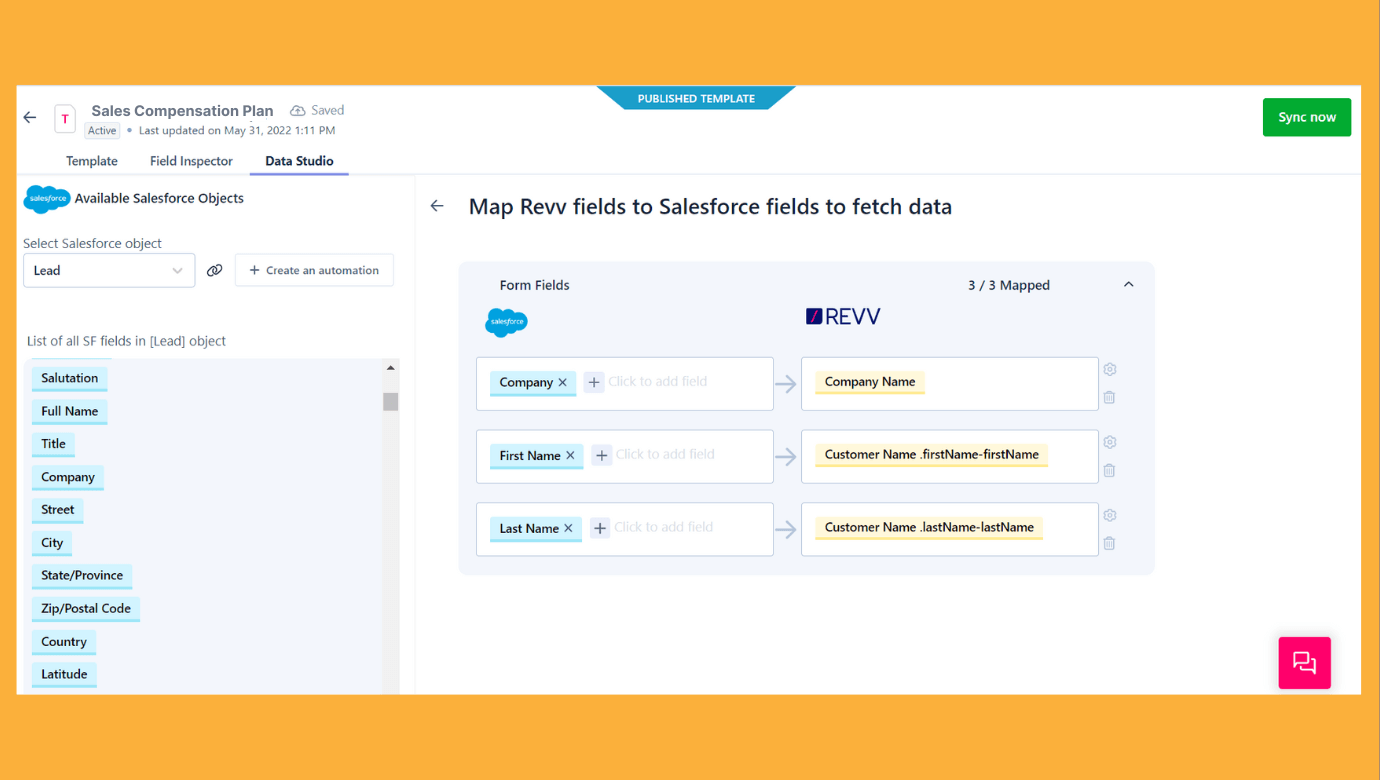Delete the lastName mapping row
The image size is (1380, 780).
pos(1110,543)
